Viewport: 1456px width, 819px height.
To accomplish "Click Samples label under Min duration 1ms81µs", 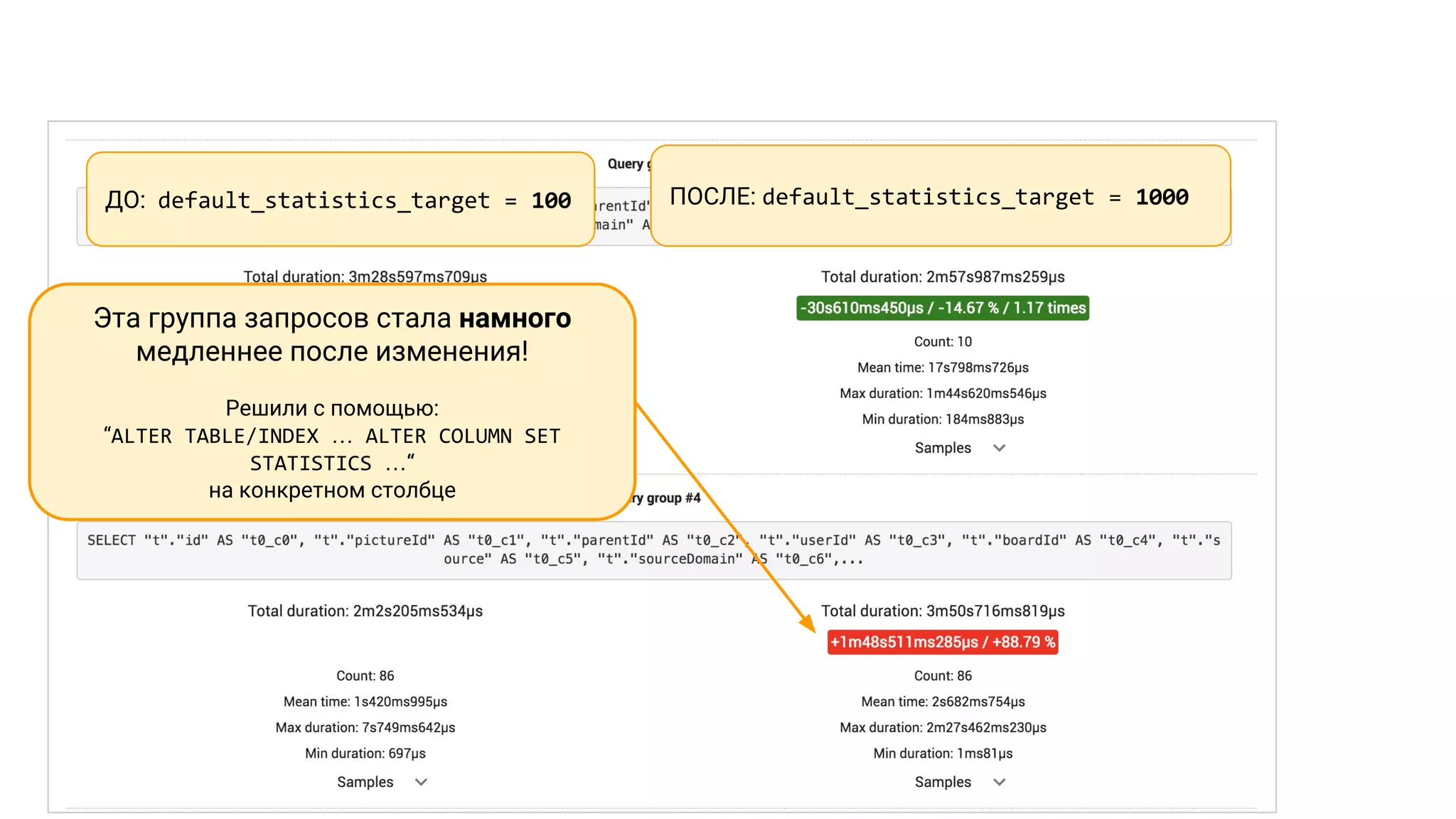I will [x=942, y=782].
